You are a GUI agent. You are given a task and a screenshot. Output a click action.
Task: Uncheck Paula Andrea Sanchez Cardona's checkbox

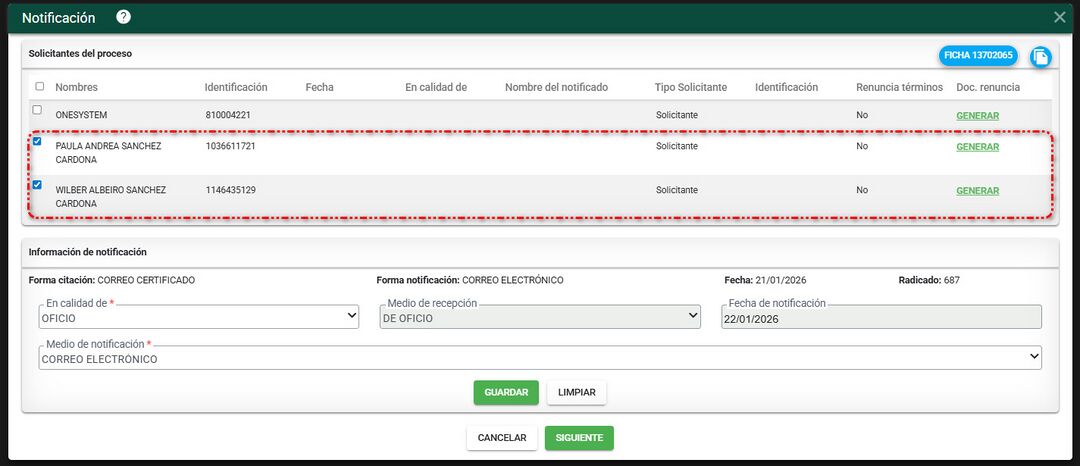pyautogui.click(x=38, y=141)
